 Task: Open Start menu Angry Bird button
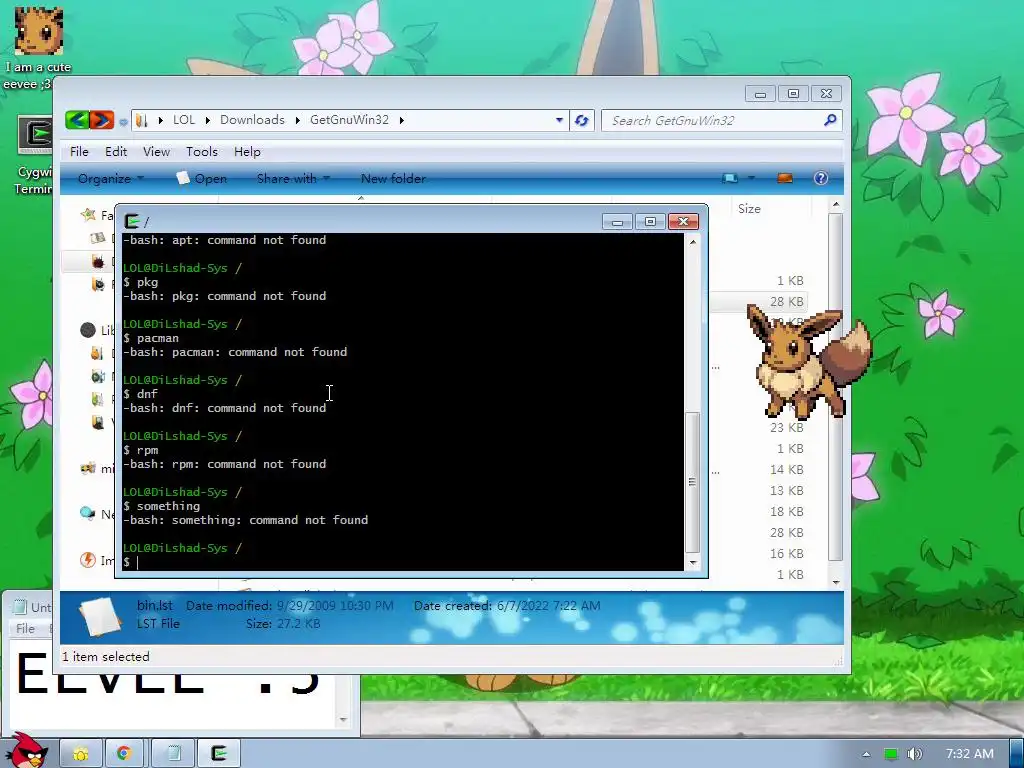[29, 750]
